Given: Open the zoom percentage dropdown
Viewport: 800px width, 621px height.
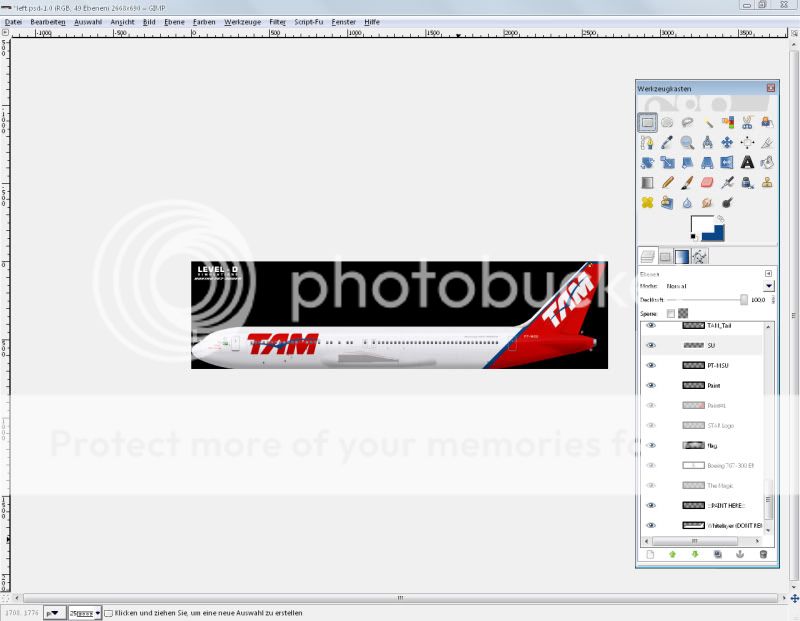Looking at the screenshot, I should point(97,613).
